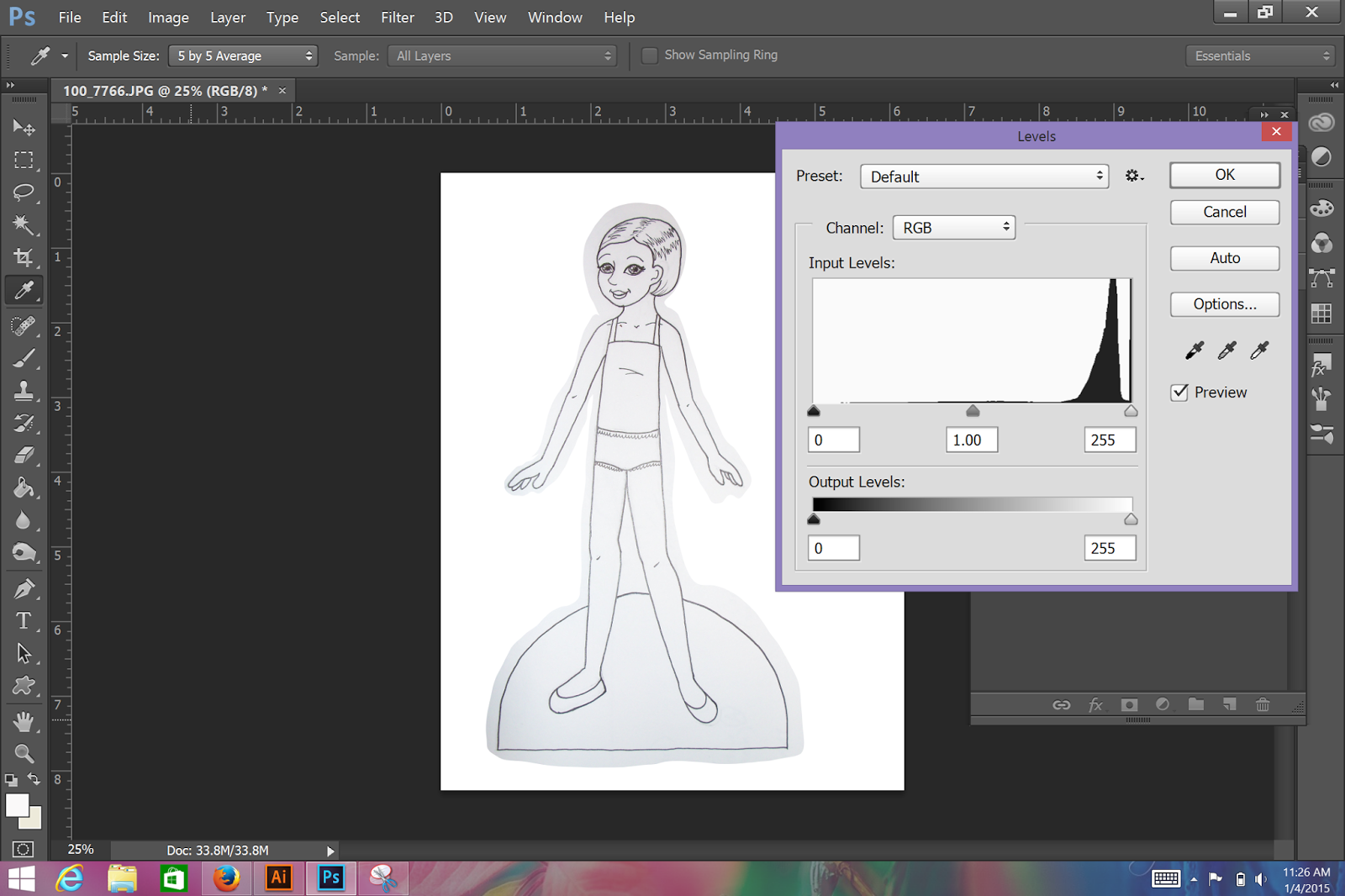The image size is (1345, 896).
Task: Click the white point eyedropper in Levels
Action: (1258, 350)
